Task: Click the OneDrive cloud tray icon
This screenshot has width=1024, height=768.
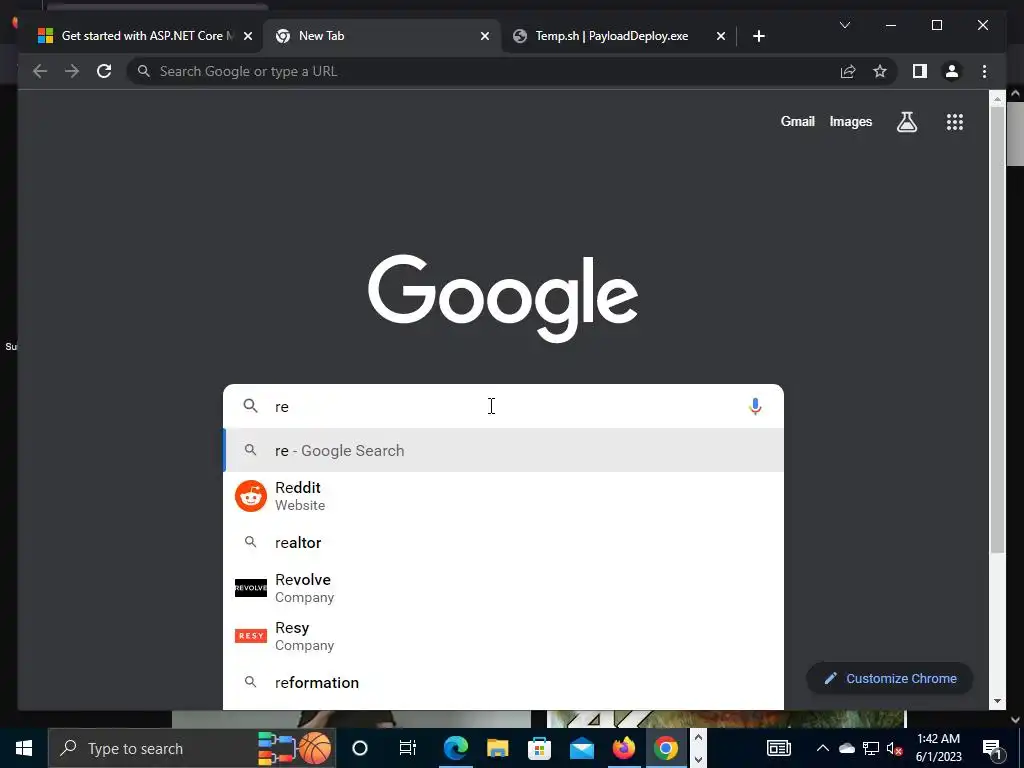Action: [846, 748]
